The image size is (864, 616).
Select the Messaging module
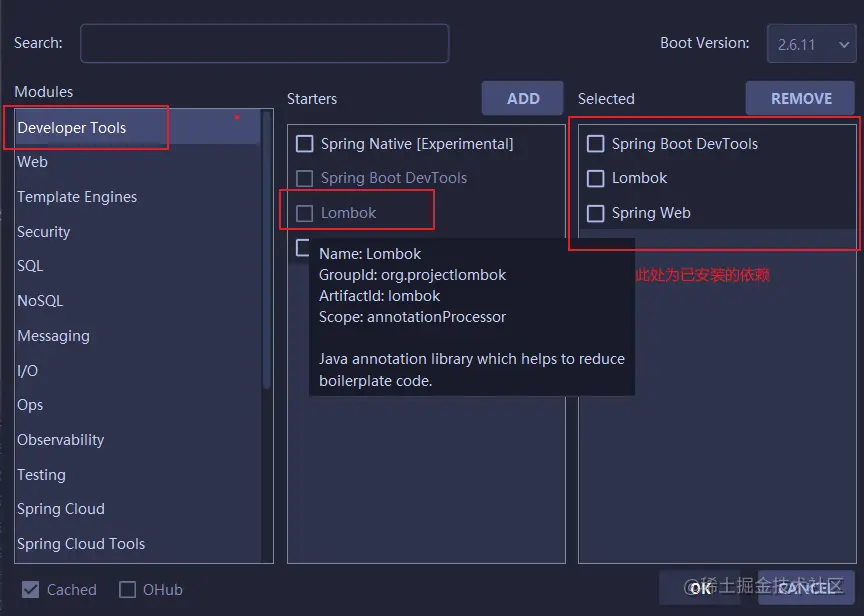pos(138,336)
